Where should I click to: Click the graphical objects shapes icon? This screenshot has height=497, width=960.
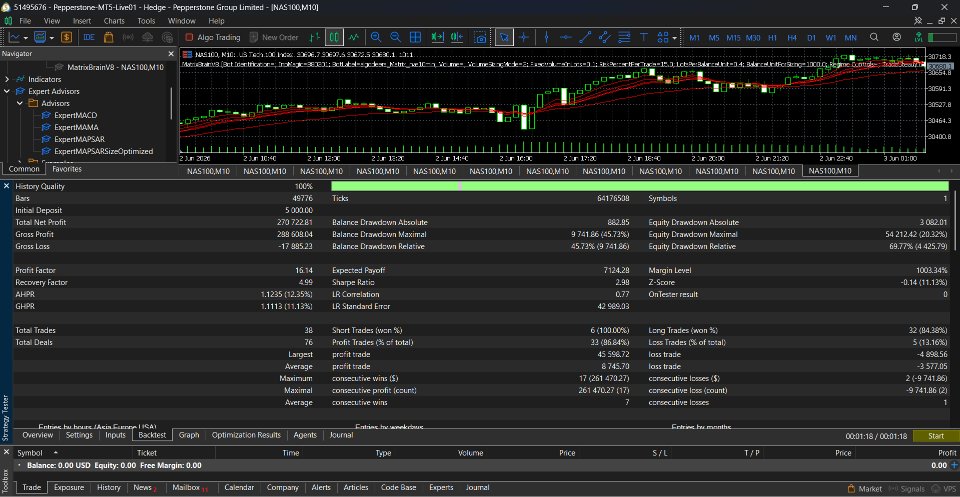[662, 37]
